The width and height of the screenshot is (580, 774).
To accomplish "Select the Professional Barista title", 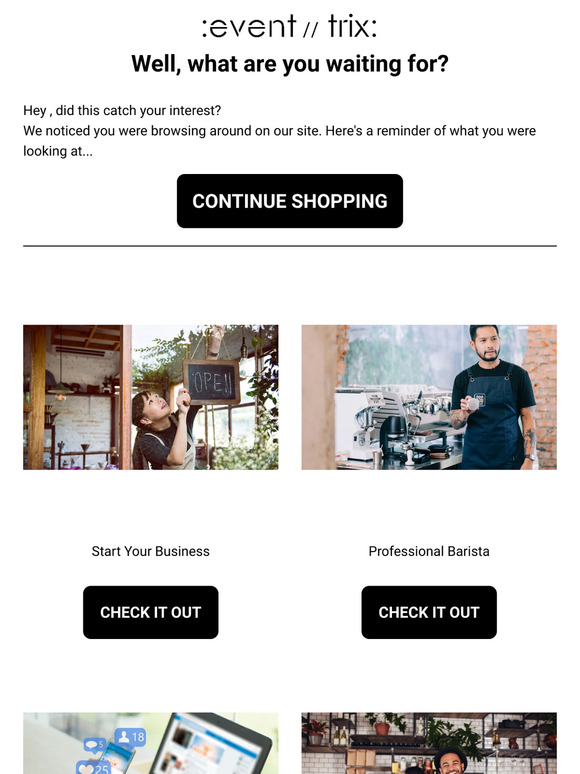I will click(429, 551).
